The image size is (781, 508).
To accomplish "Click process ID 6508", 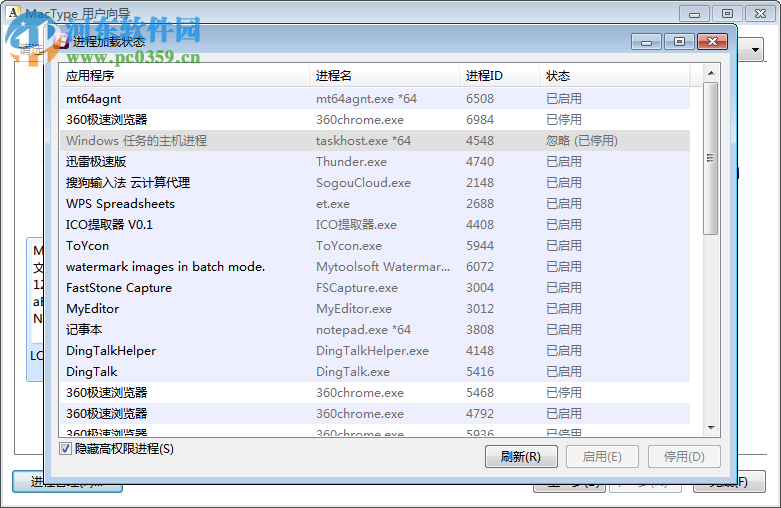I will (x=480, y=99).
